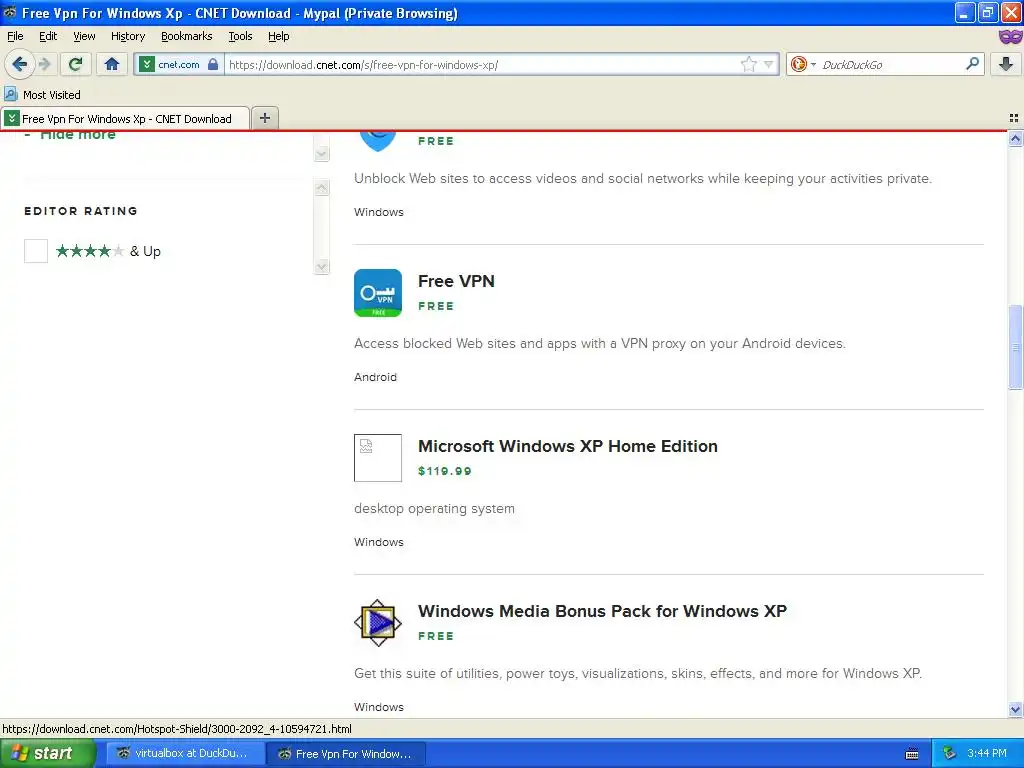Reload the page with the refresh icon
The width and height of the screenshot is (1024, 768).
(x=76, y=64)
